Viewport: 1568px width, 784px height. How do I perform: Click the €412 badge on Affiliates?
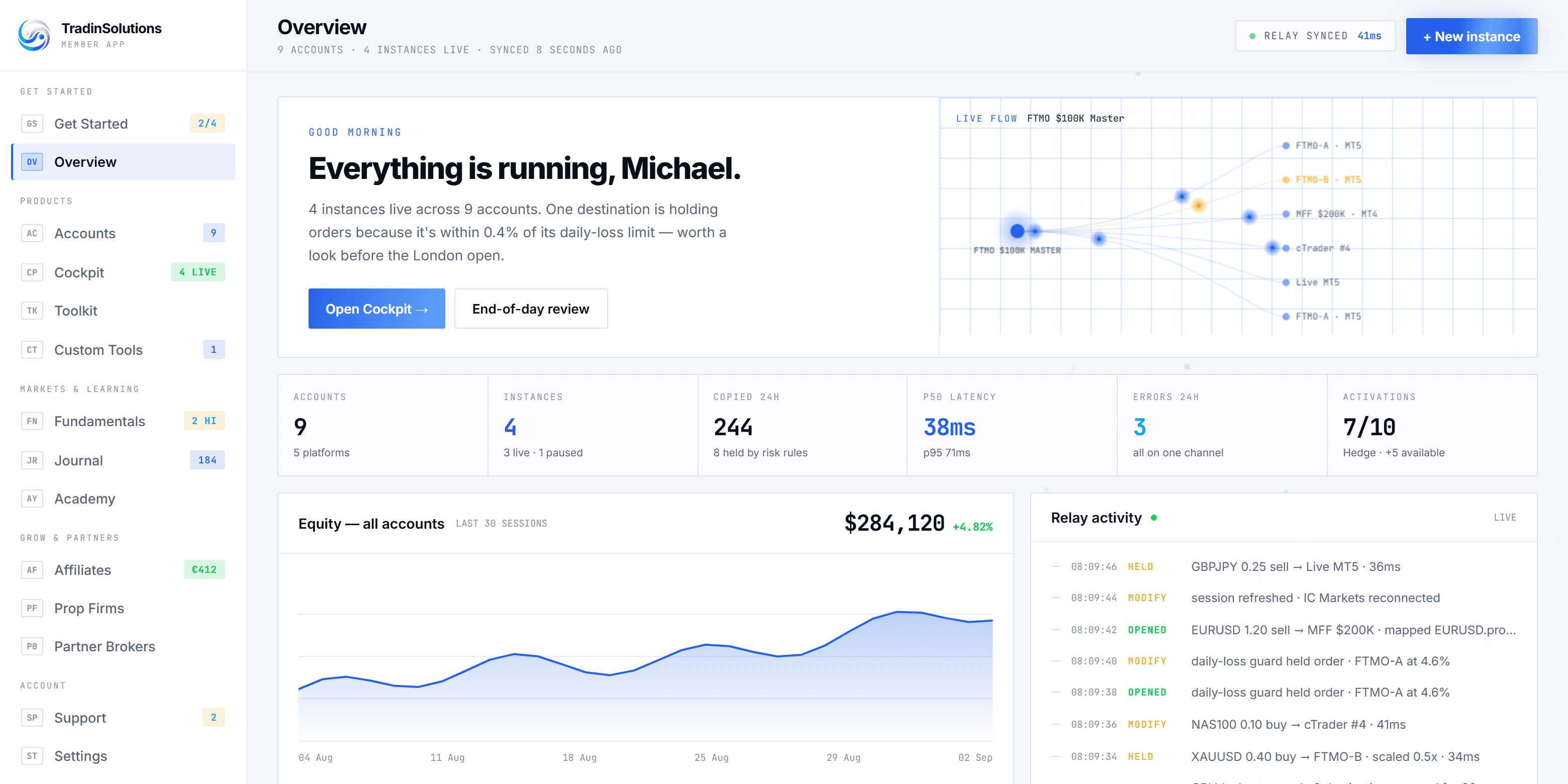pos(204,569)
